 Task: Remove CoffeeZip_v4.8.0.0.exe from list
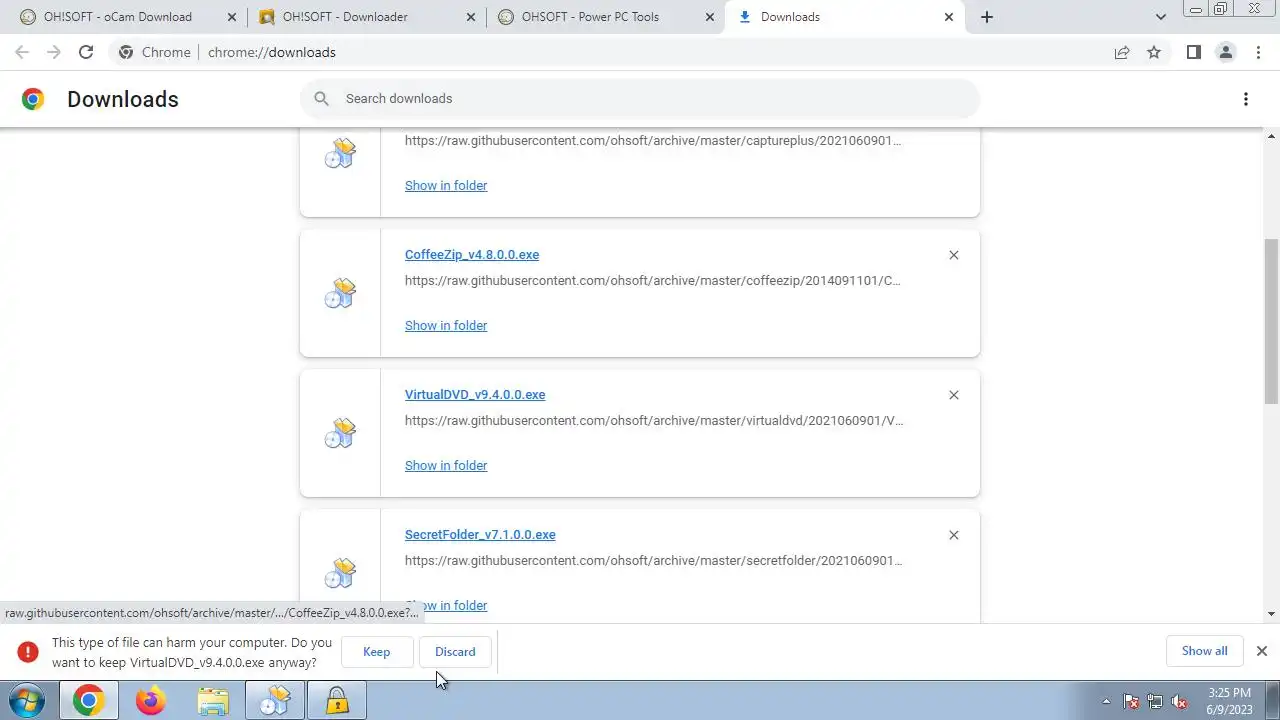[954, 255]
